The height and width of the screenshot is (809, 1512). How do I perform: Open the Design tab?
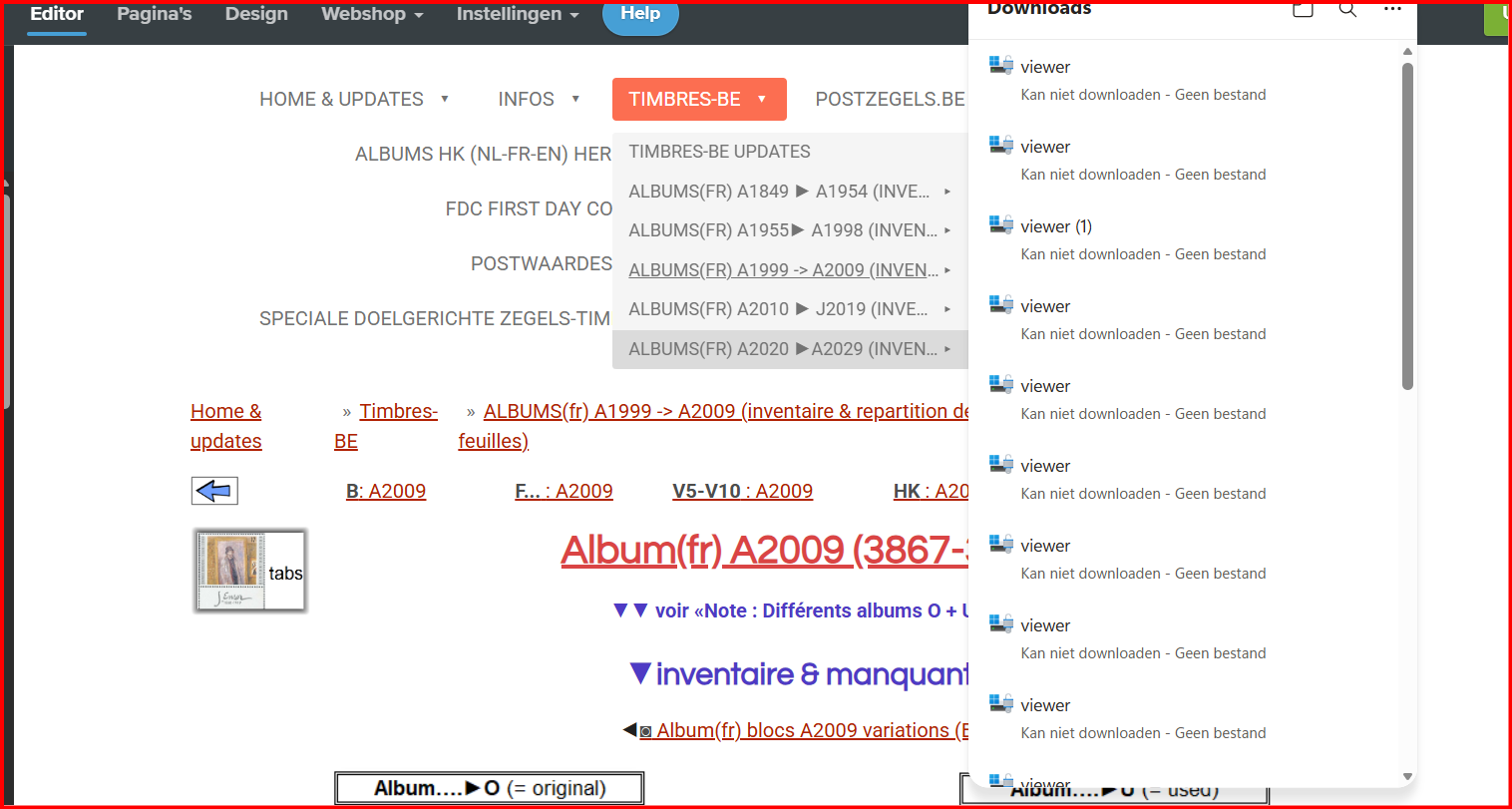(x=256, y=14)
